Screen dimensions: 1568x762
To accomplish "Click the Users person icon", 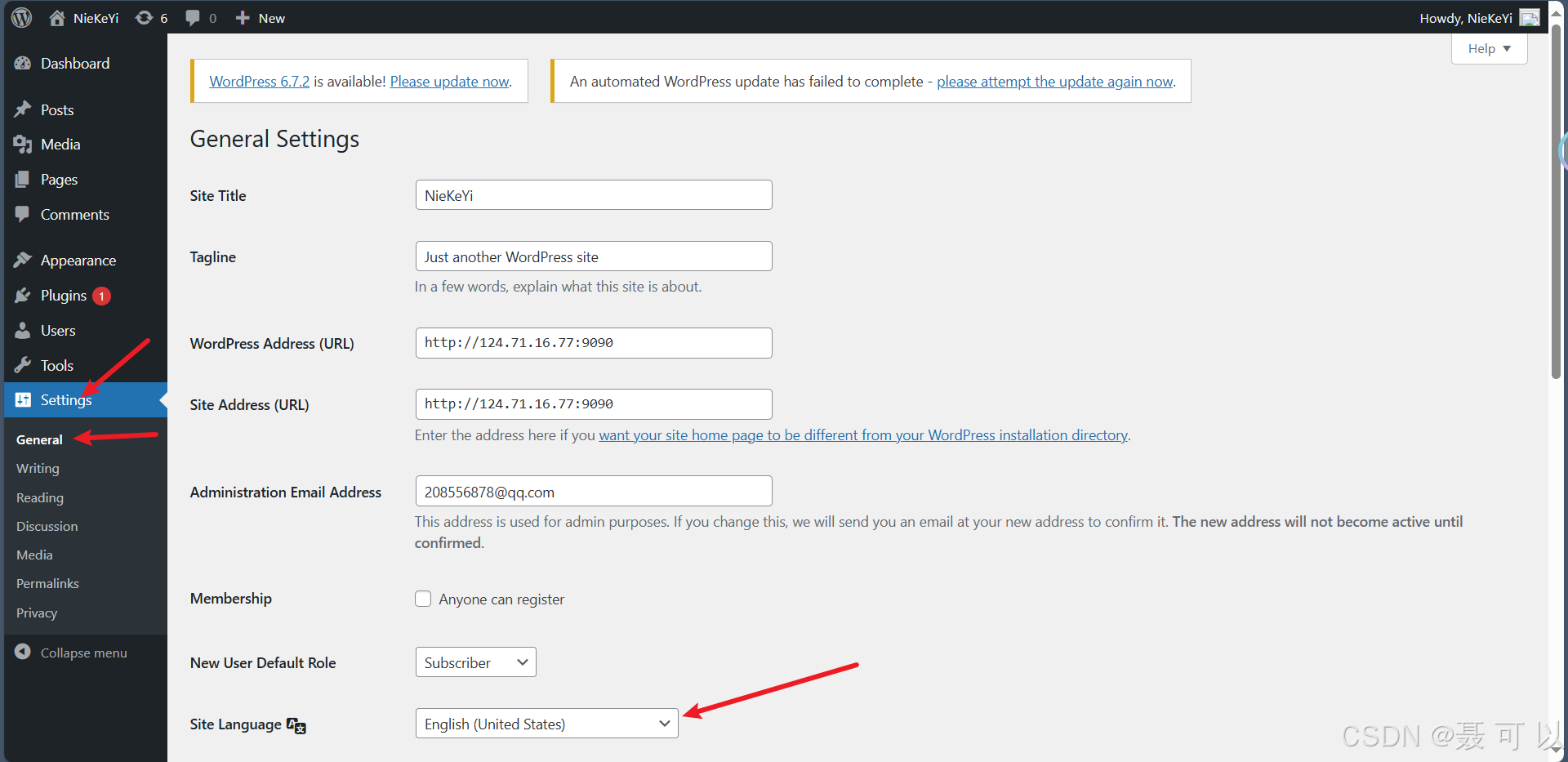I will (x=23, y=330).
